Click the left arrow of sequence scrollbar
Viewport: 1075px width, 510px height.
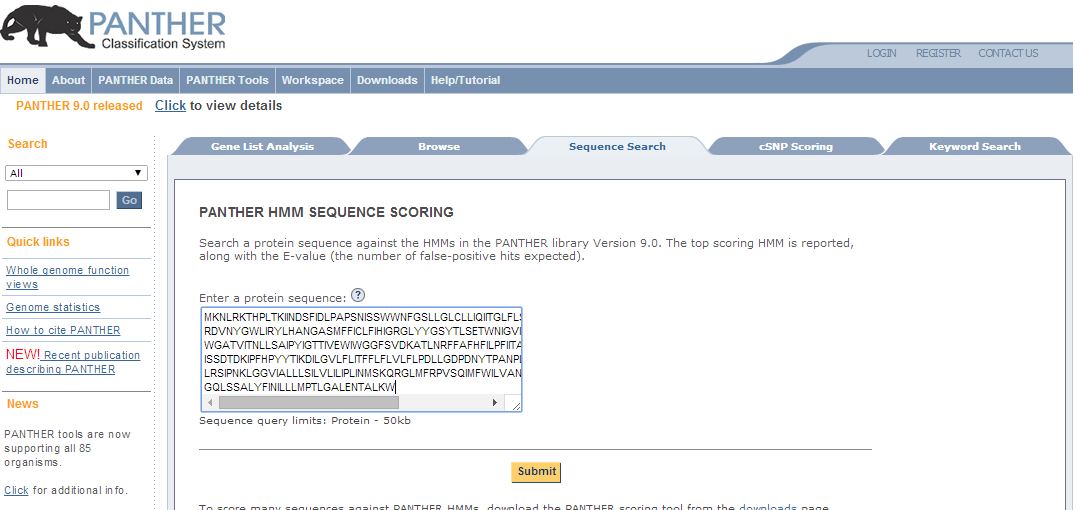pyautogui.click(x=210, y=402)
